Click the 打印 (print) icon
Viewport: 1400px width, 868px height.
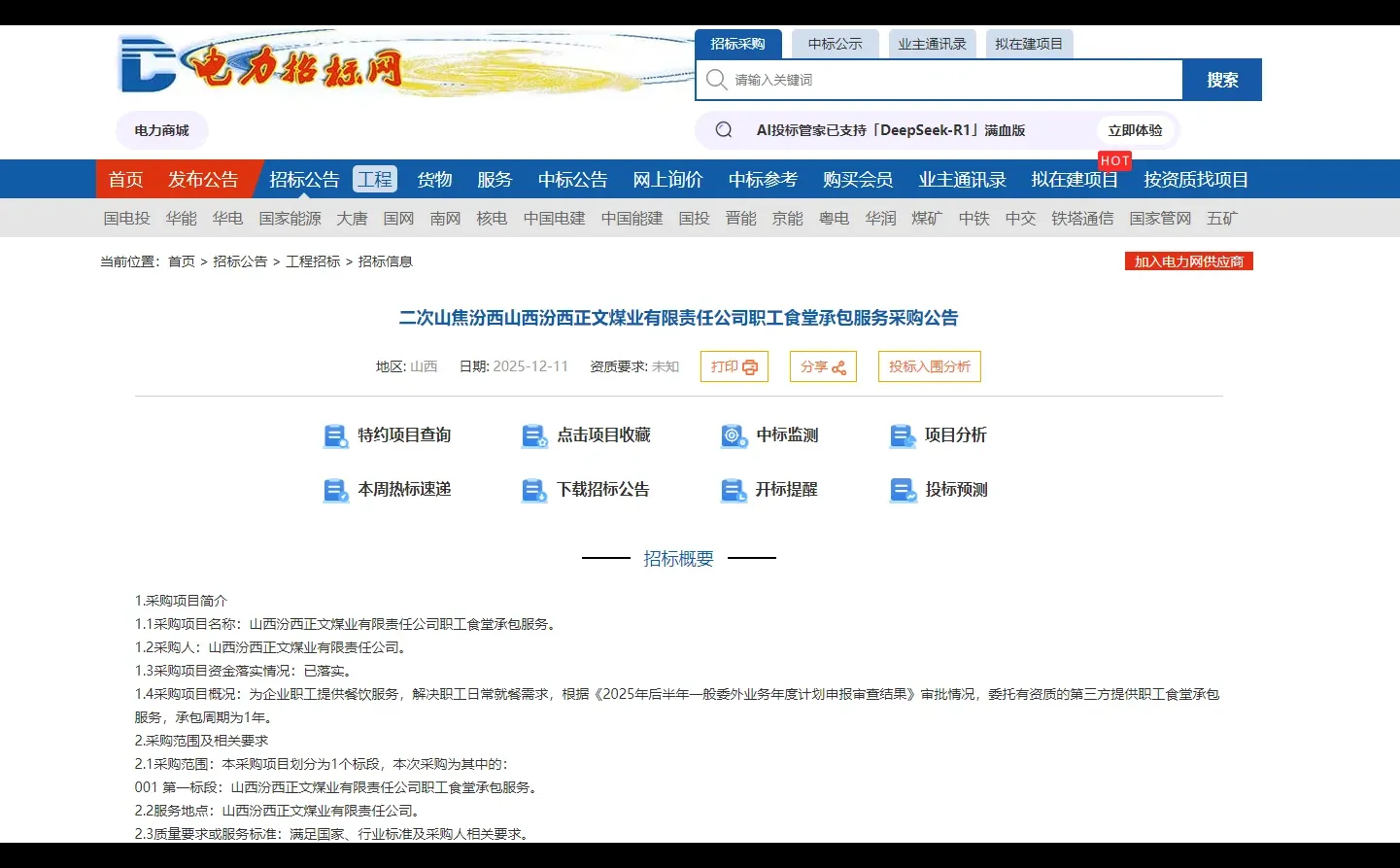pyautogui.click(x=734, y=366)
